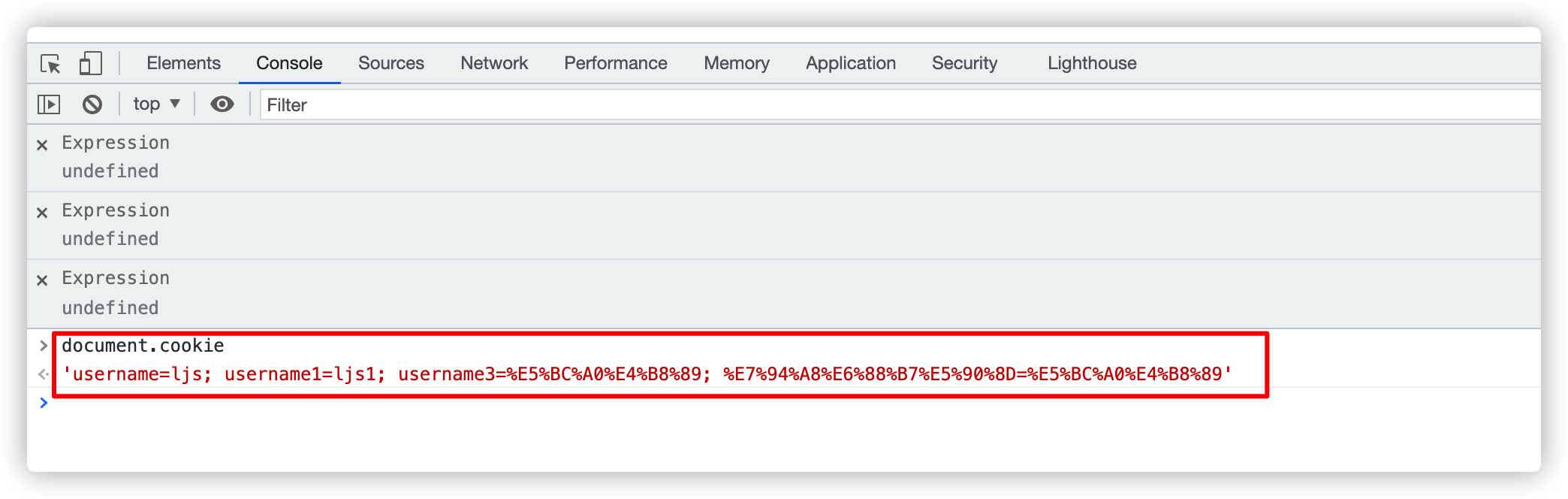Viewport: 1568px width, 499px height.
Task: Show the console sidebar panel icon
Action: 49,104
